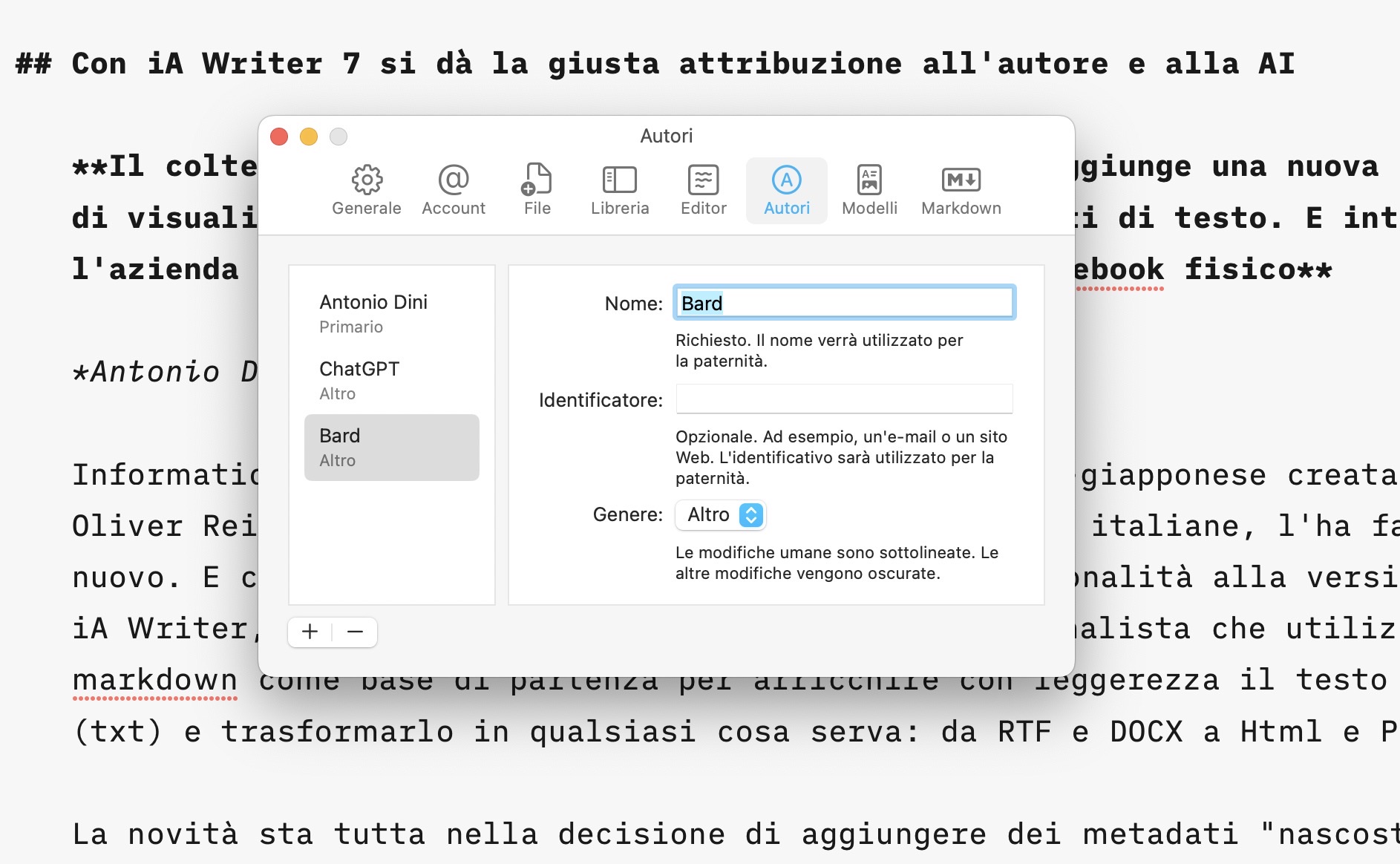Open the Markdown preferences icon
Screen dimensions: 1400x864
[x=961, y=190]
